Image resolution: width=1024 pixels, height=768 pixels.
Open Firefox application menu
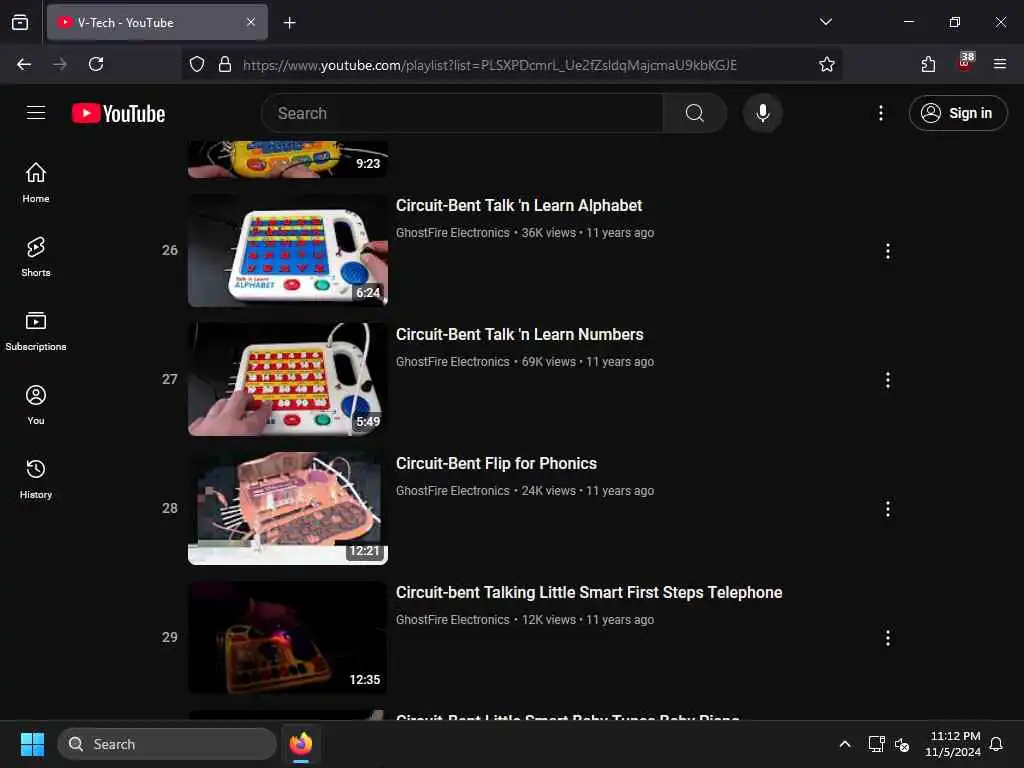[x=1000, y=64]
